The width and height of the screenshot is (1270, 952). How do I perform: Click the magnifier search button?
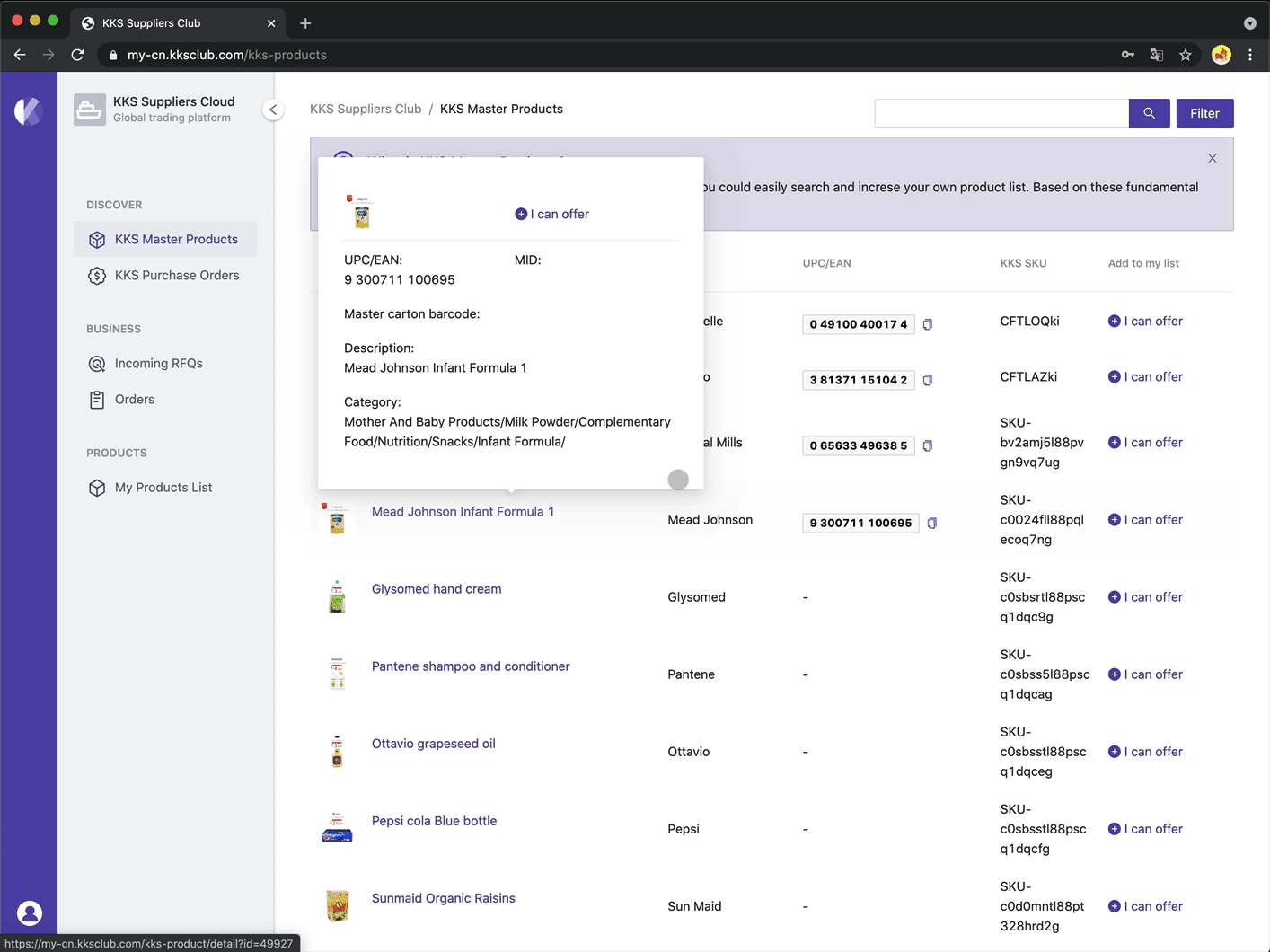(1149, 113)
